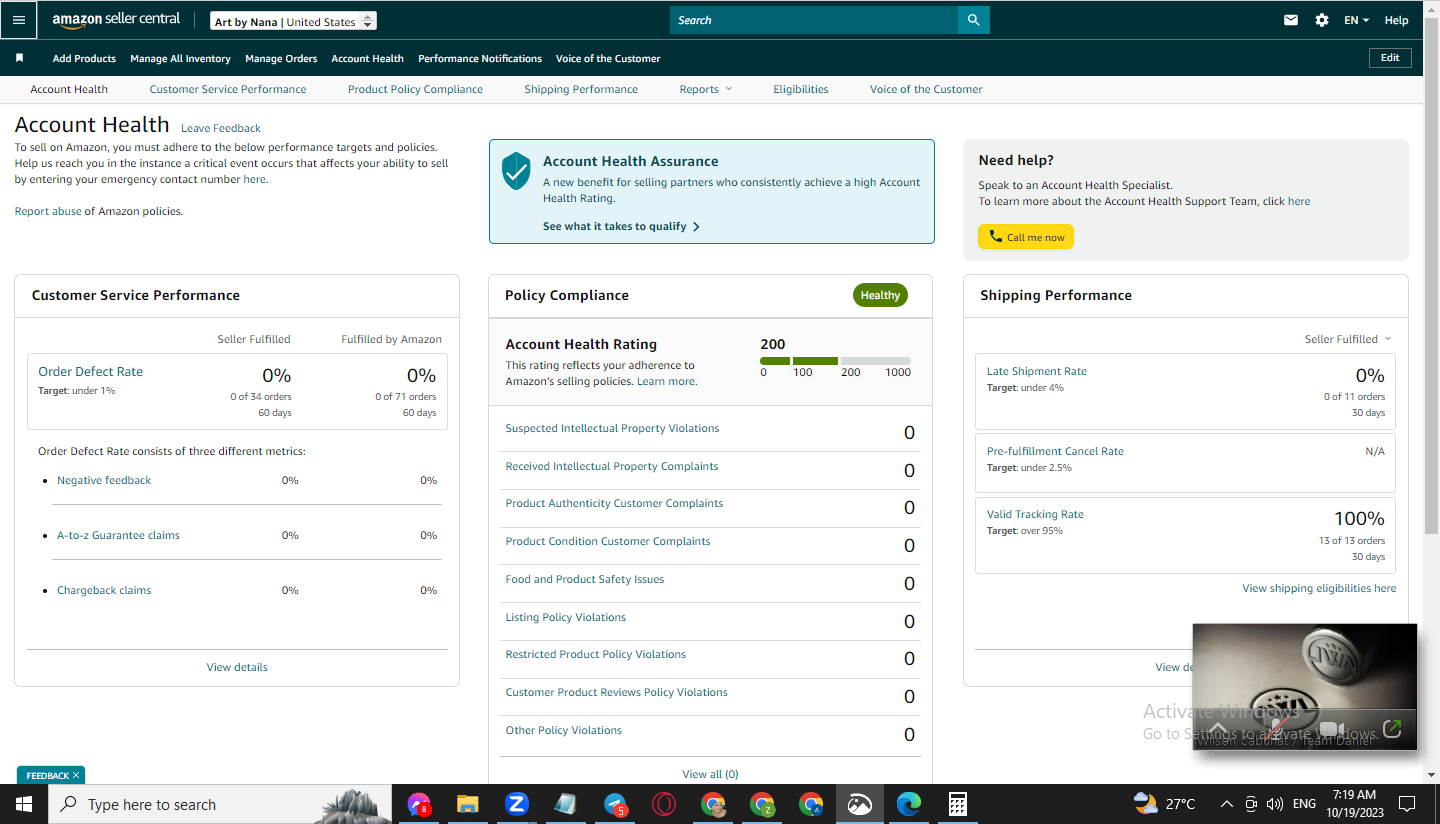This screenshot has height=824, width=1440.
Task: Open the Zoom app from taskbar
Action: [516, 804]
